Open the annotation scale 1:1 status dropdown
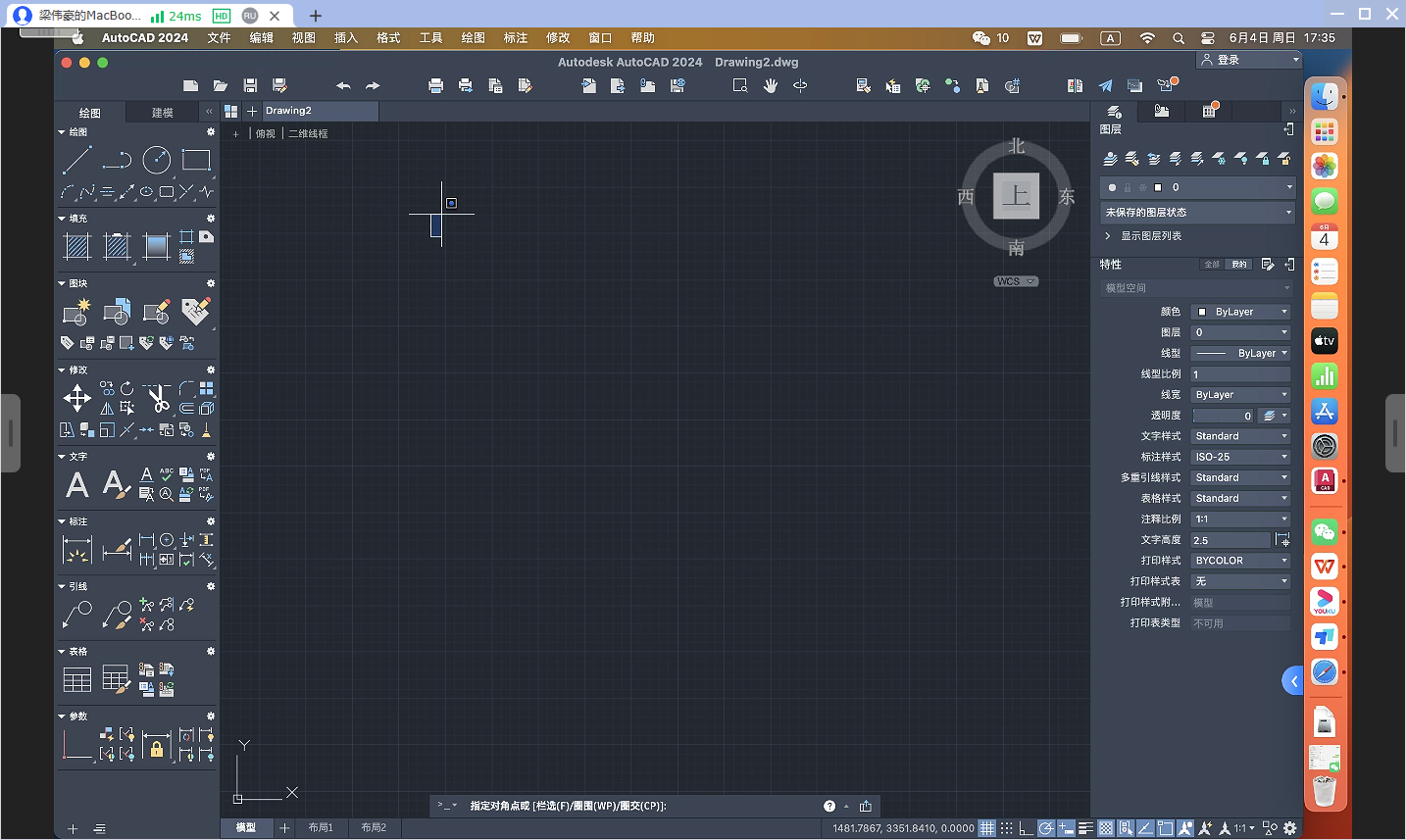Viewport: 1406px width, 840px height. point(1244,828)
